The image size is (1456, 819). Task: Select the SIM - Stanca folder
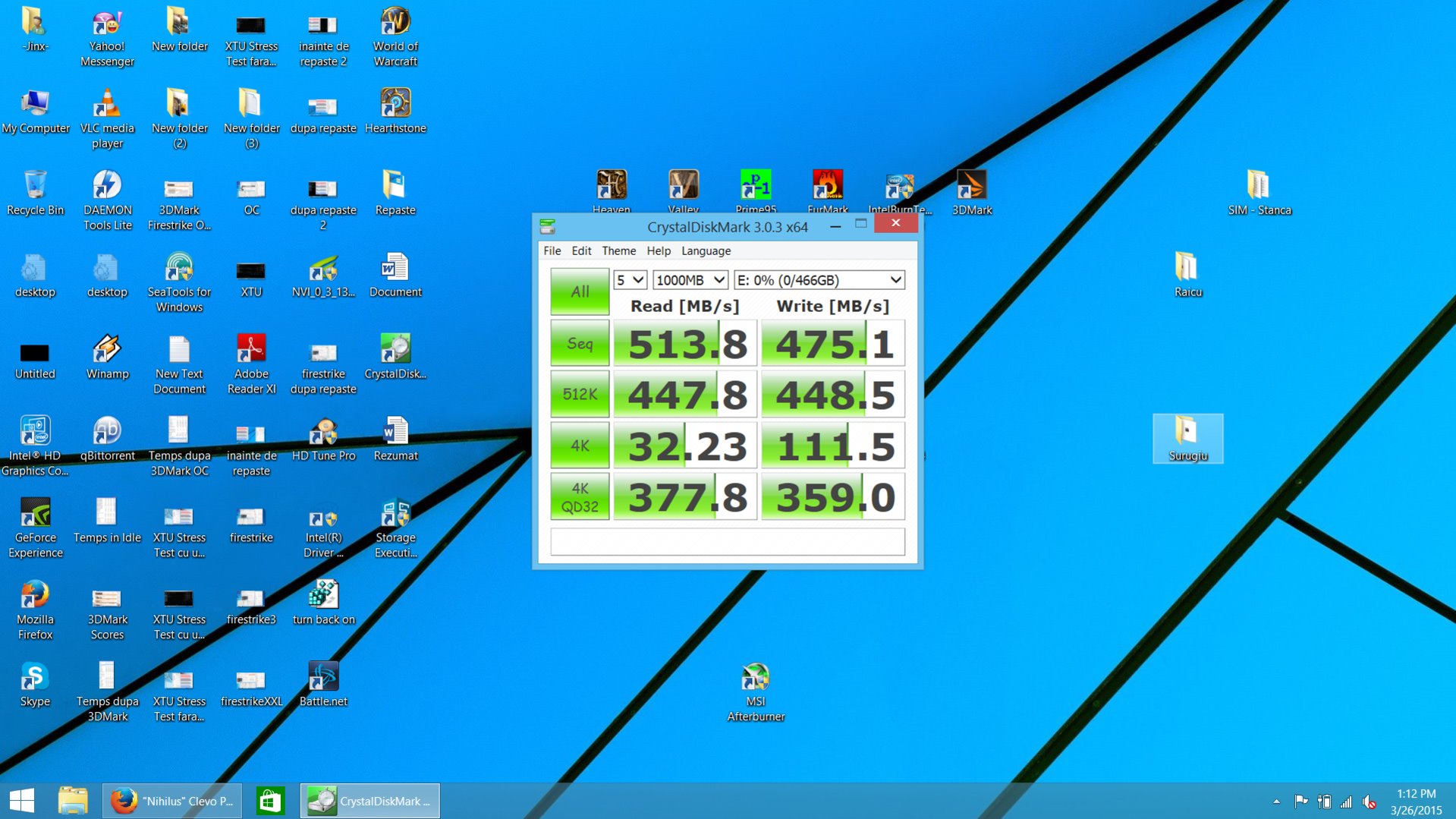(1259, 194)
